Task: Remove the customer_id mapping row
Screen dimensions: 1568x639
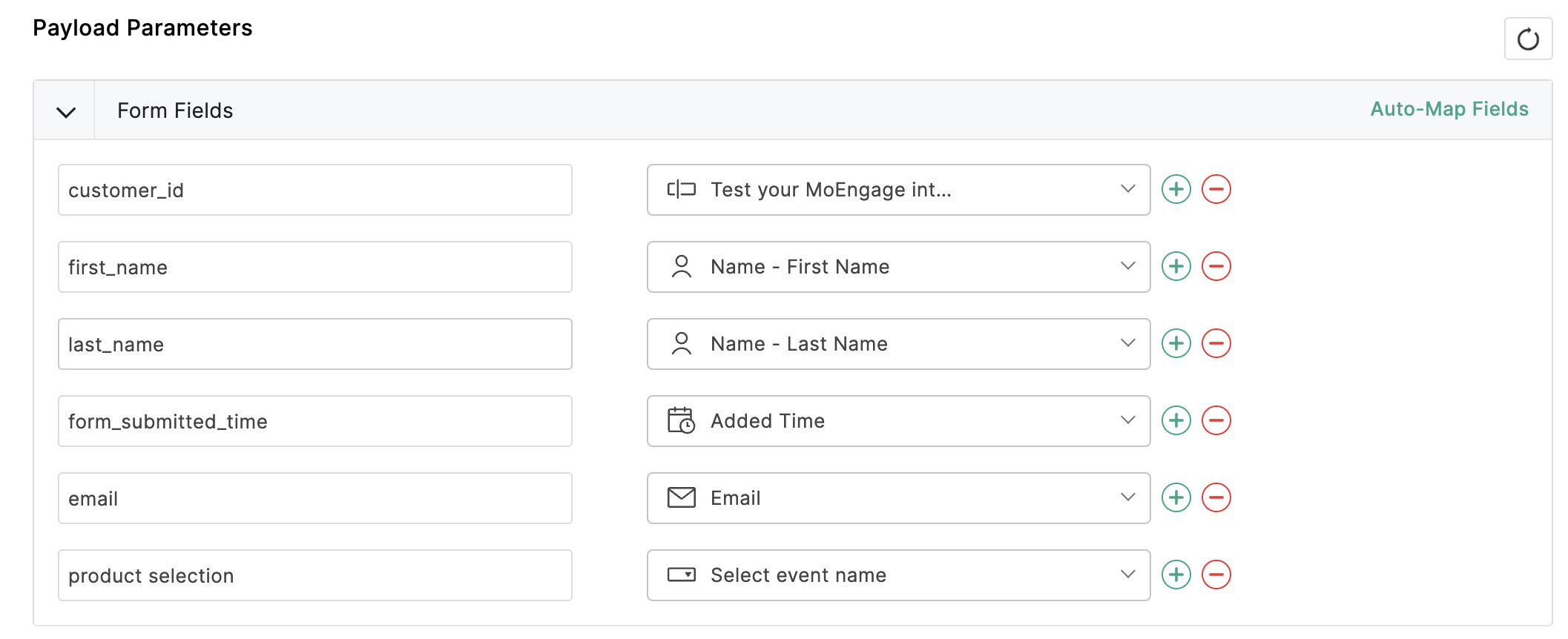Action: tap(1216, 190)
